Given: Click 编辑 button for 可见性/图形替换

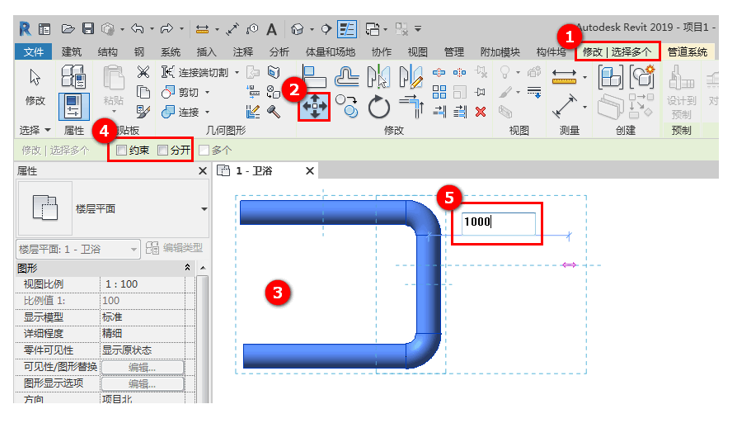Looking at the screenshot, I should click(155, 367).
